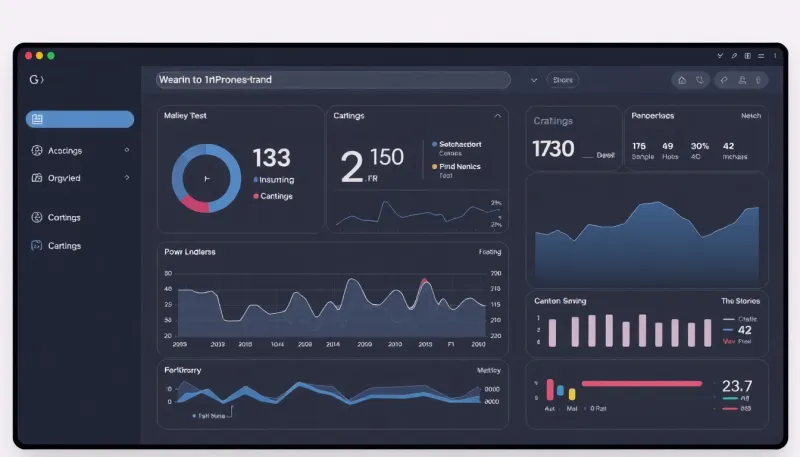This screenshot has width=800, height=457.
Task: Click the Nelch link in Panperlaes card
Action: click(x=751, y=116)
